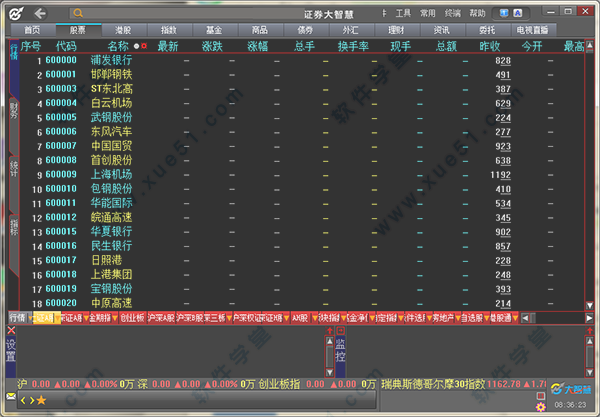Click the orange search magnifier icon
Screen dimensions: 600x417
78,13
